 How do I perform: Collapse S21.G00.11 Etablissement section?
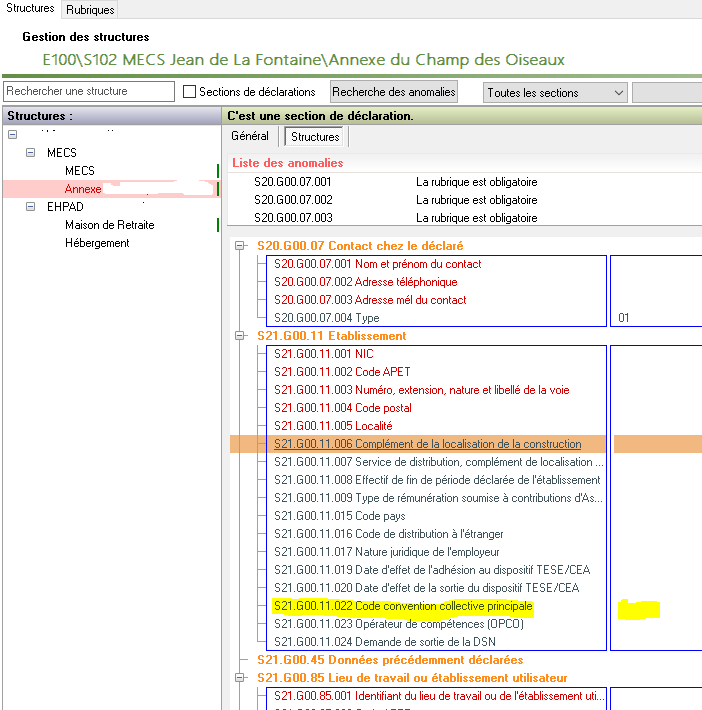point(240,336)
